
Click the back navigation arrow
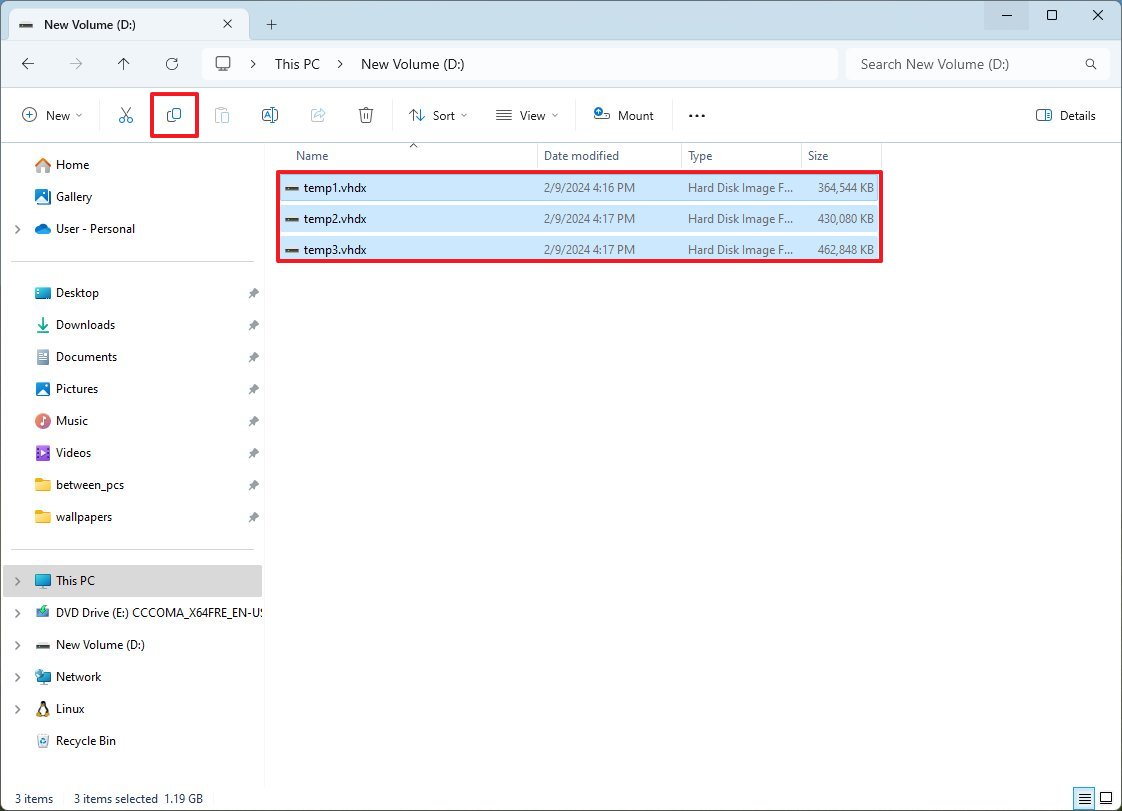coord(28,63)
